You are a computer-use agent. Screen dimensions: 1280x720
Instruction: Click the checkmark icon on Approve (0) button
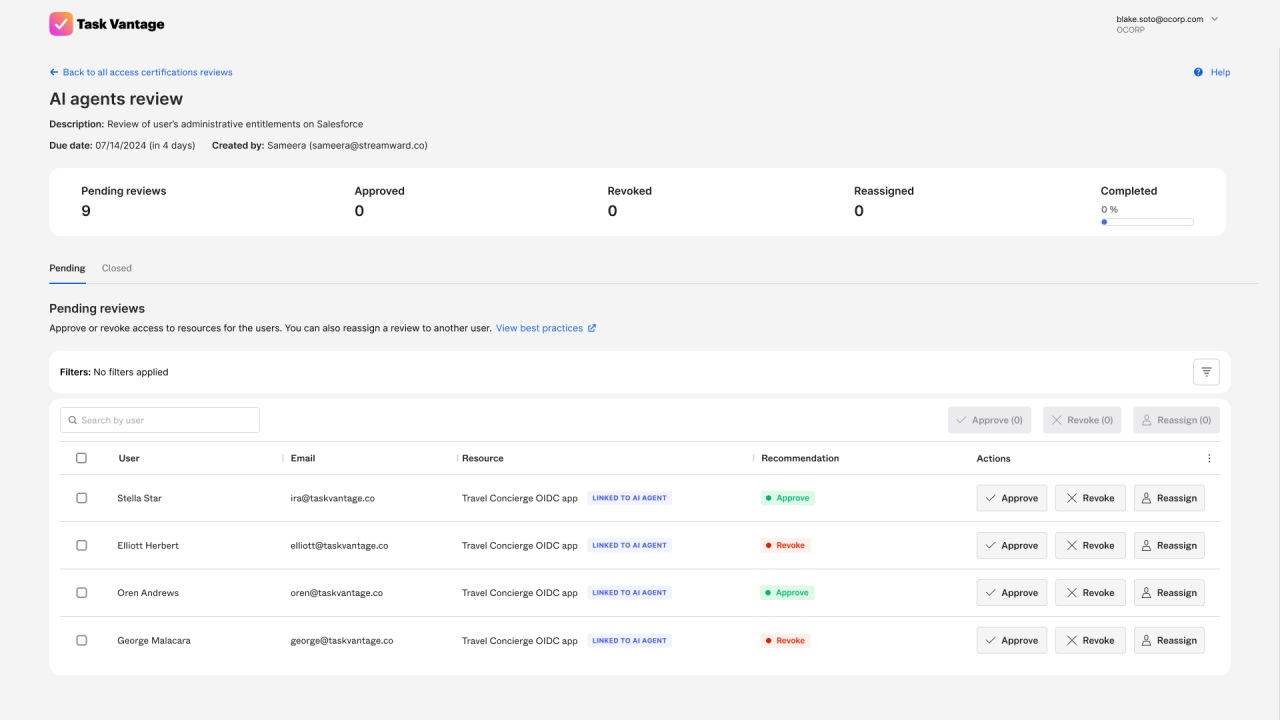point(962,419)
